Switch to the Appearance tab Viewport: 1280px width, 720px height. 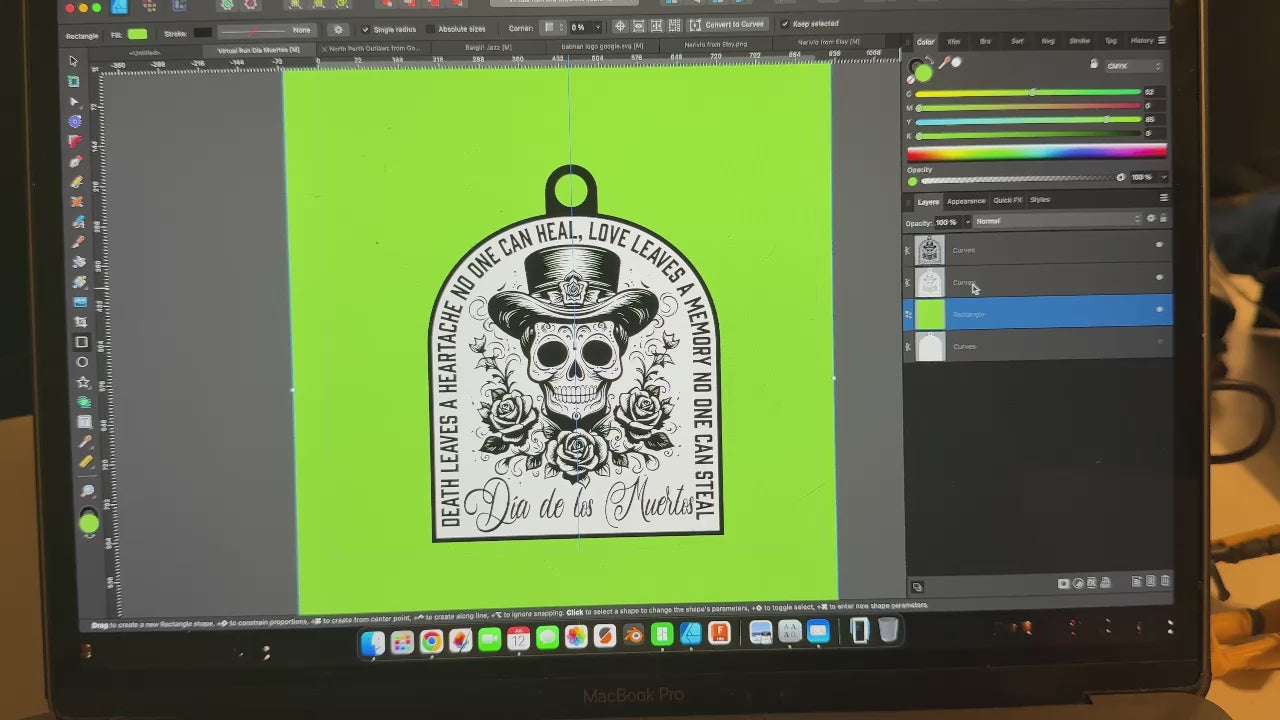966,201
